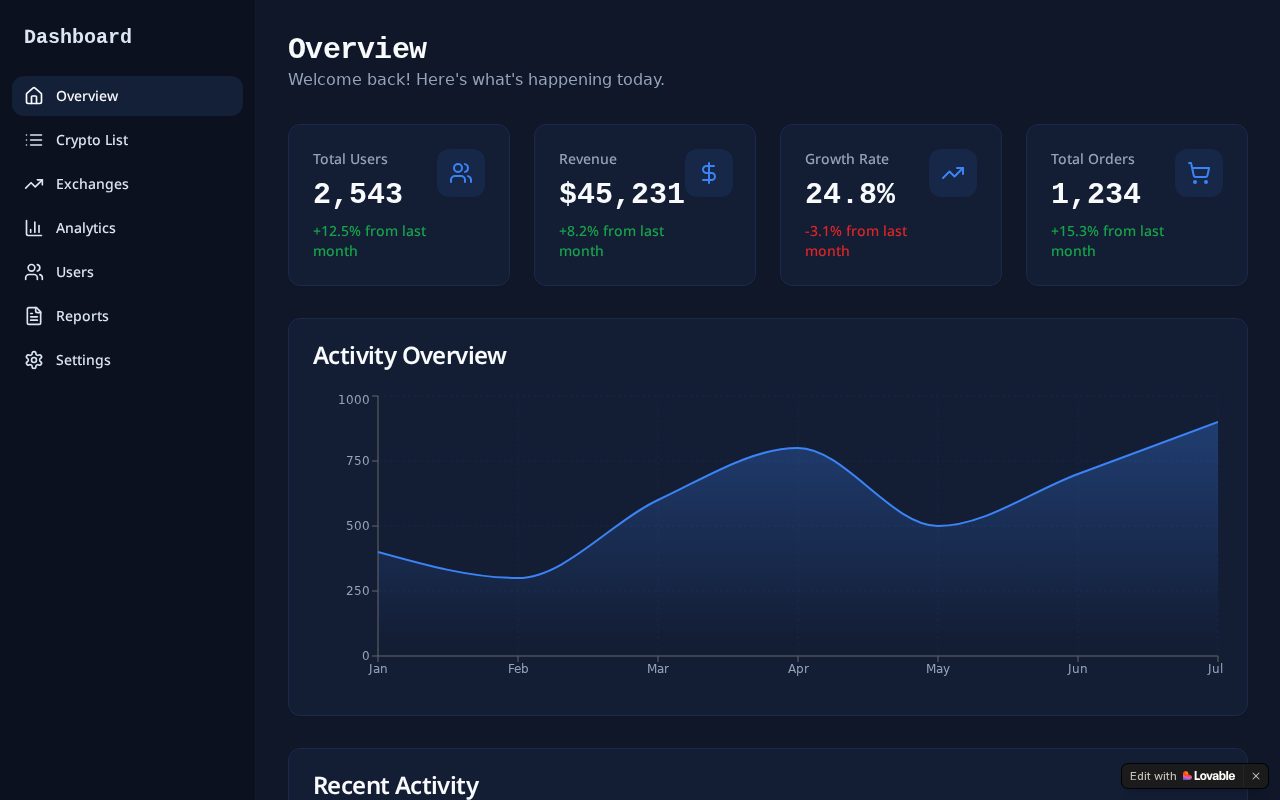Click the Reports document icon

click(x=34, y=316)
